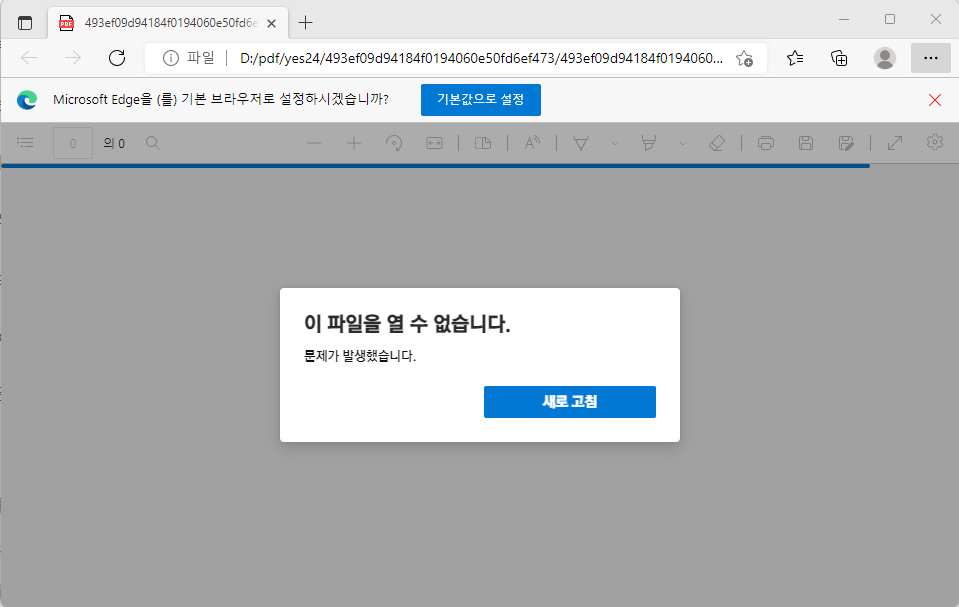Open the vertical tabs panel icon
959x607 pixels.
tap(25, 23)
